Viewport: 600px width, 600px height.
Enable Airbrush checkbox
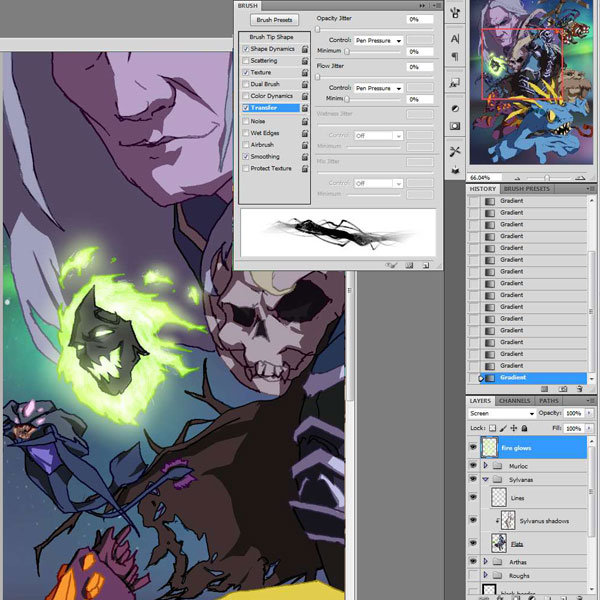click(246, 145)
